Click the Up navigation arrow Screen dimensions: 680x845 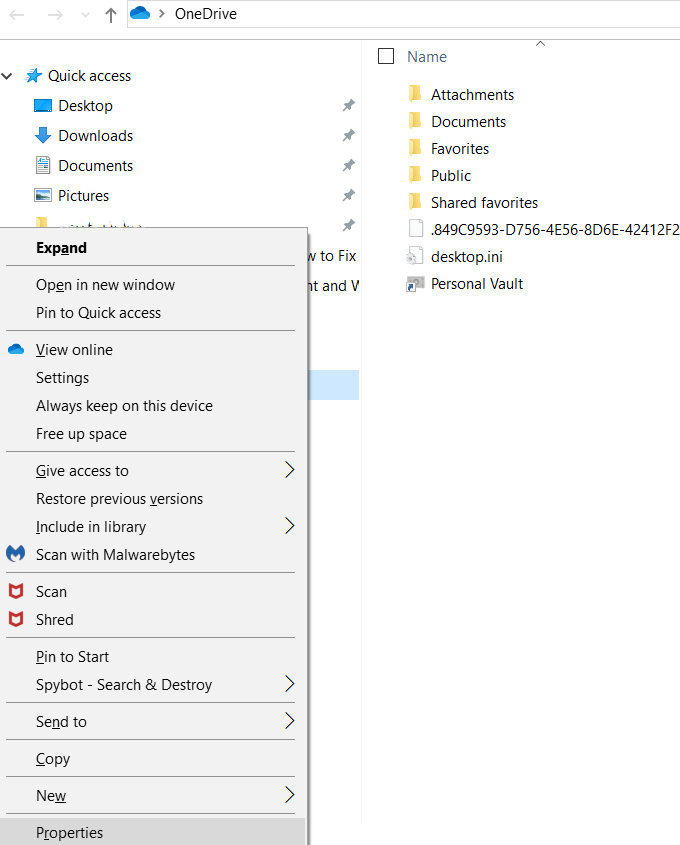coord(111,15)
